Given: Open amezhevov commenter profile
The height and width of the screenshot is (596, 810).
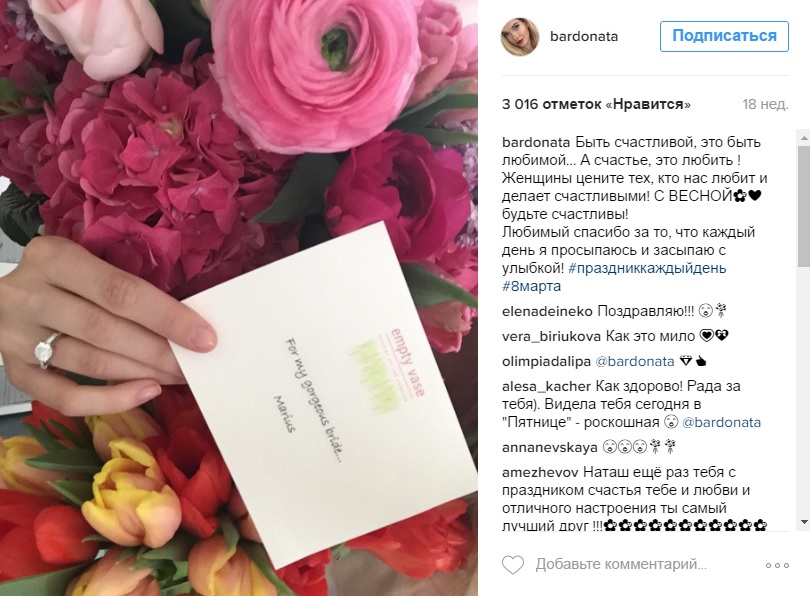Looking at the screenshot, I should [540, 472].
